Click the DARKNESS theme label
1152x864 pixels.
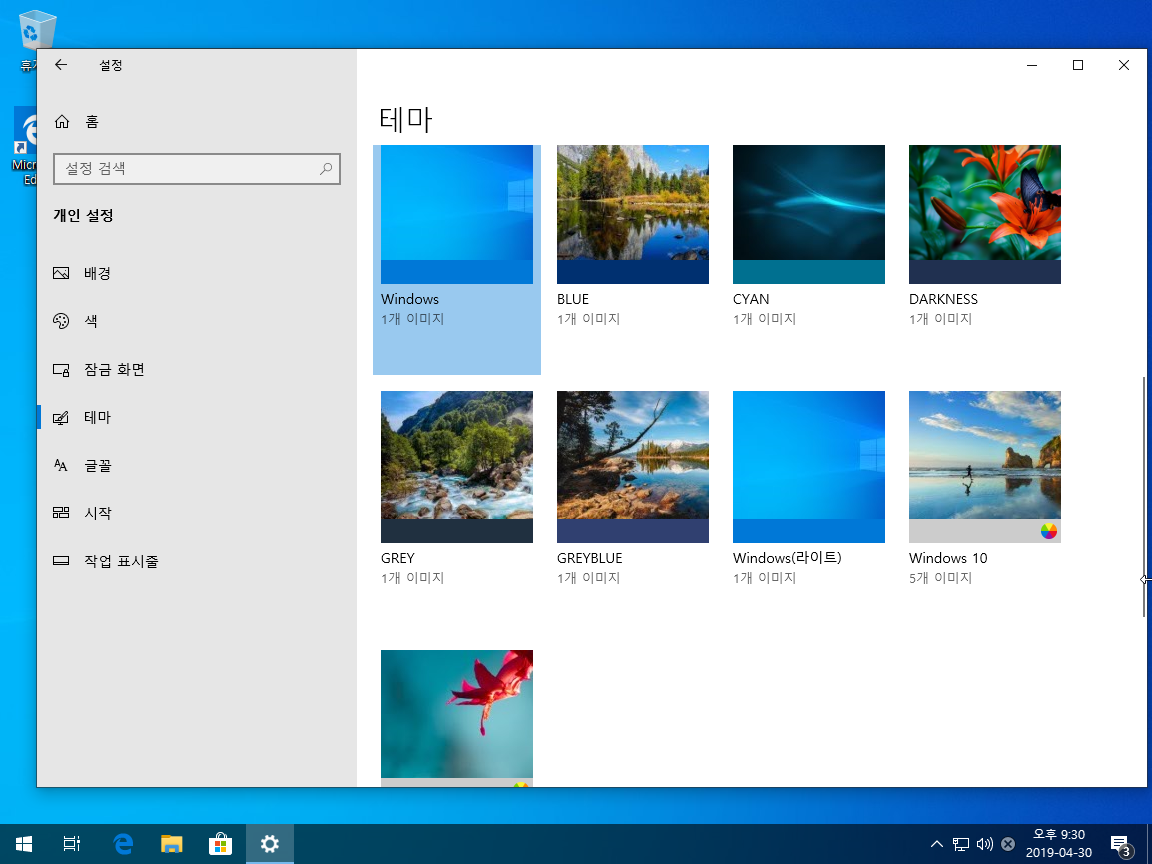(943, 299)
